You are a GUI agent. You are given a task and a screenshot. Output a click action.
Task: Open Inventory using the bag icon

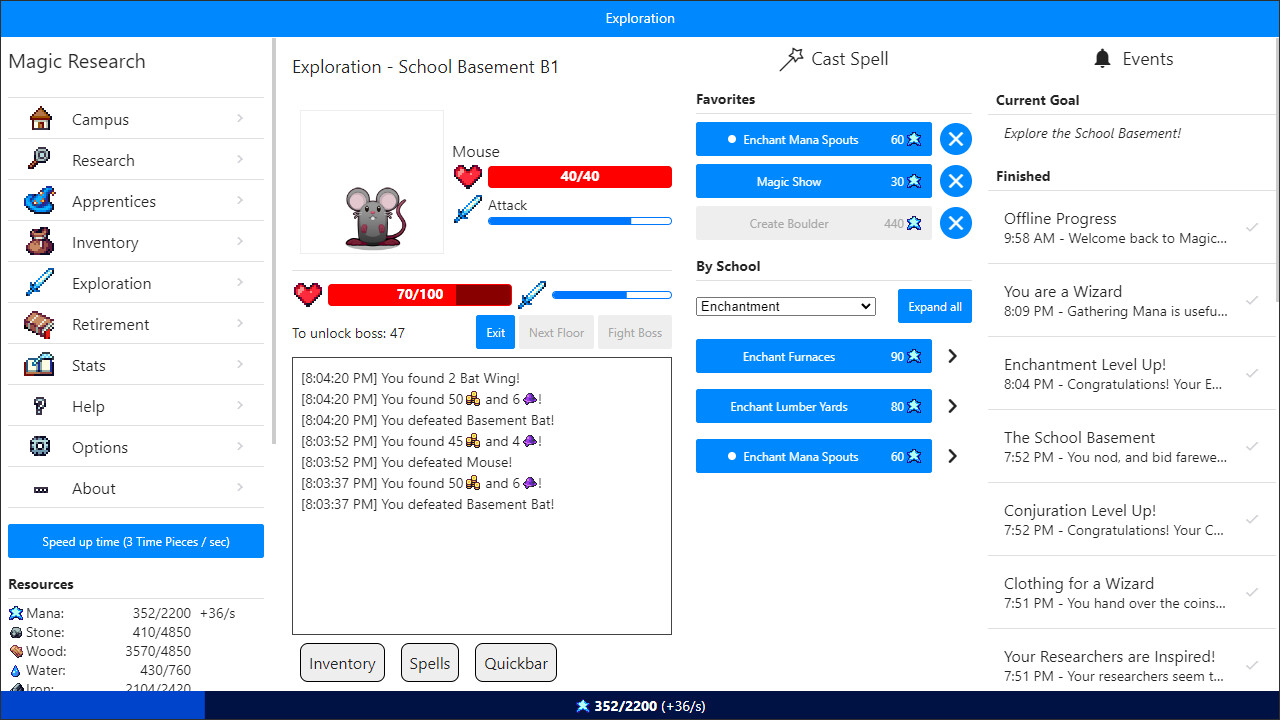point(38,241)
